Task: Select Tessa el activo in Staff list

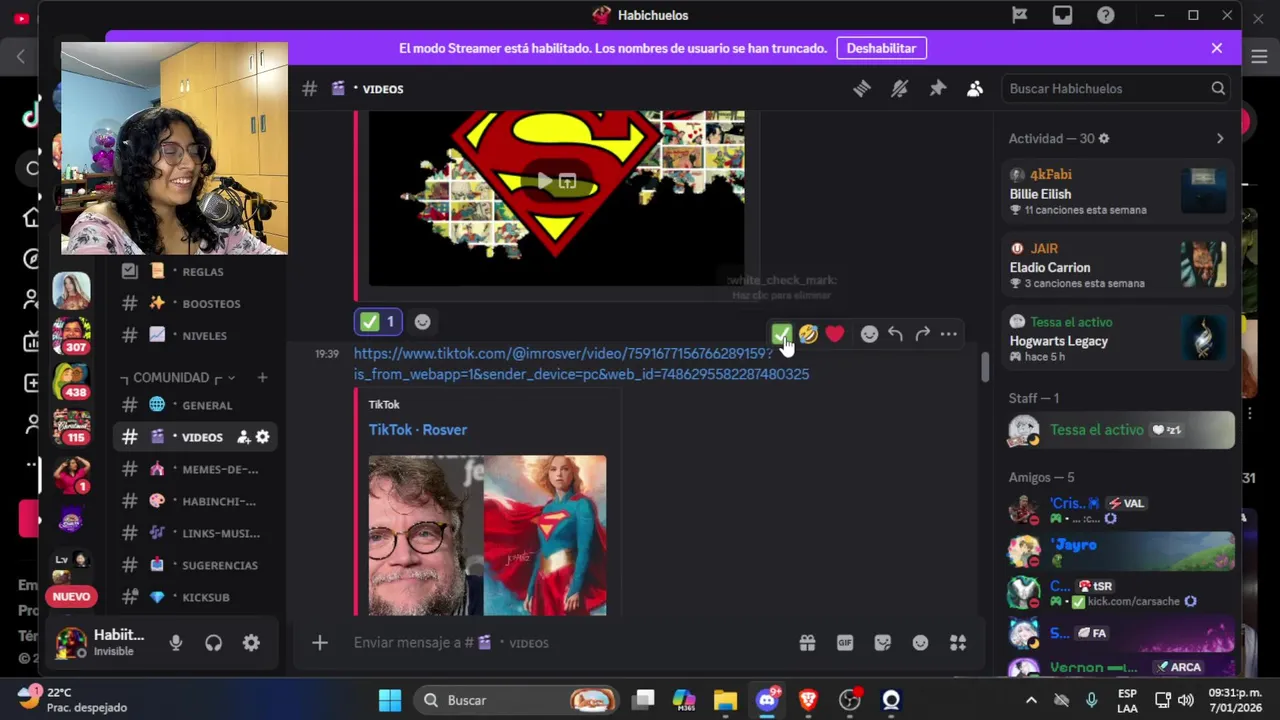Action: point(1118,430)
